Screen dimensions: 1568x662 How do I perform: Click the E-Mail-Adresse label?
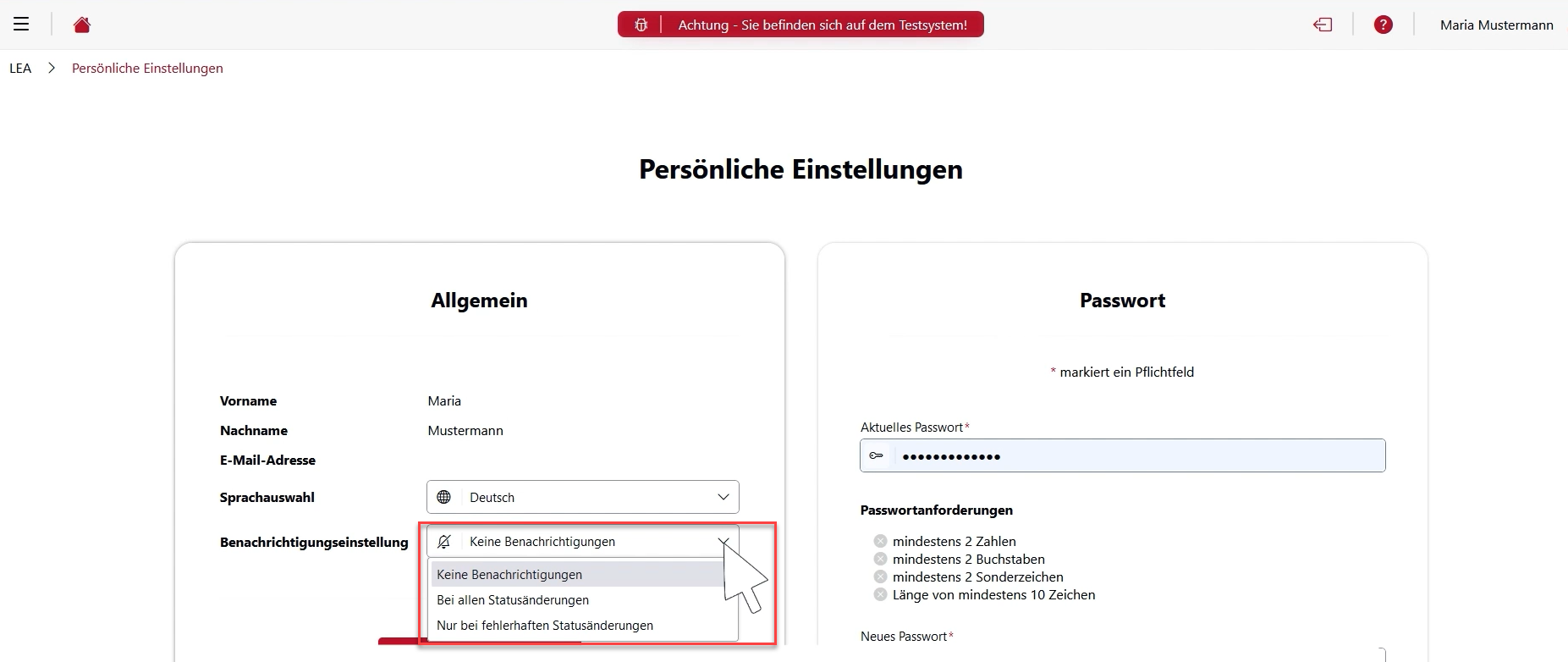[x=267, y=461]
